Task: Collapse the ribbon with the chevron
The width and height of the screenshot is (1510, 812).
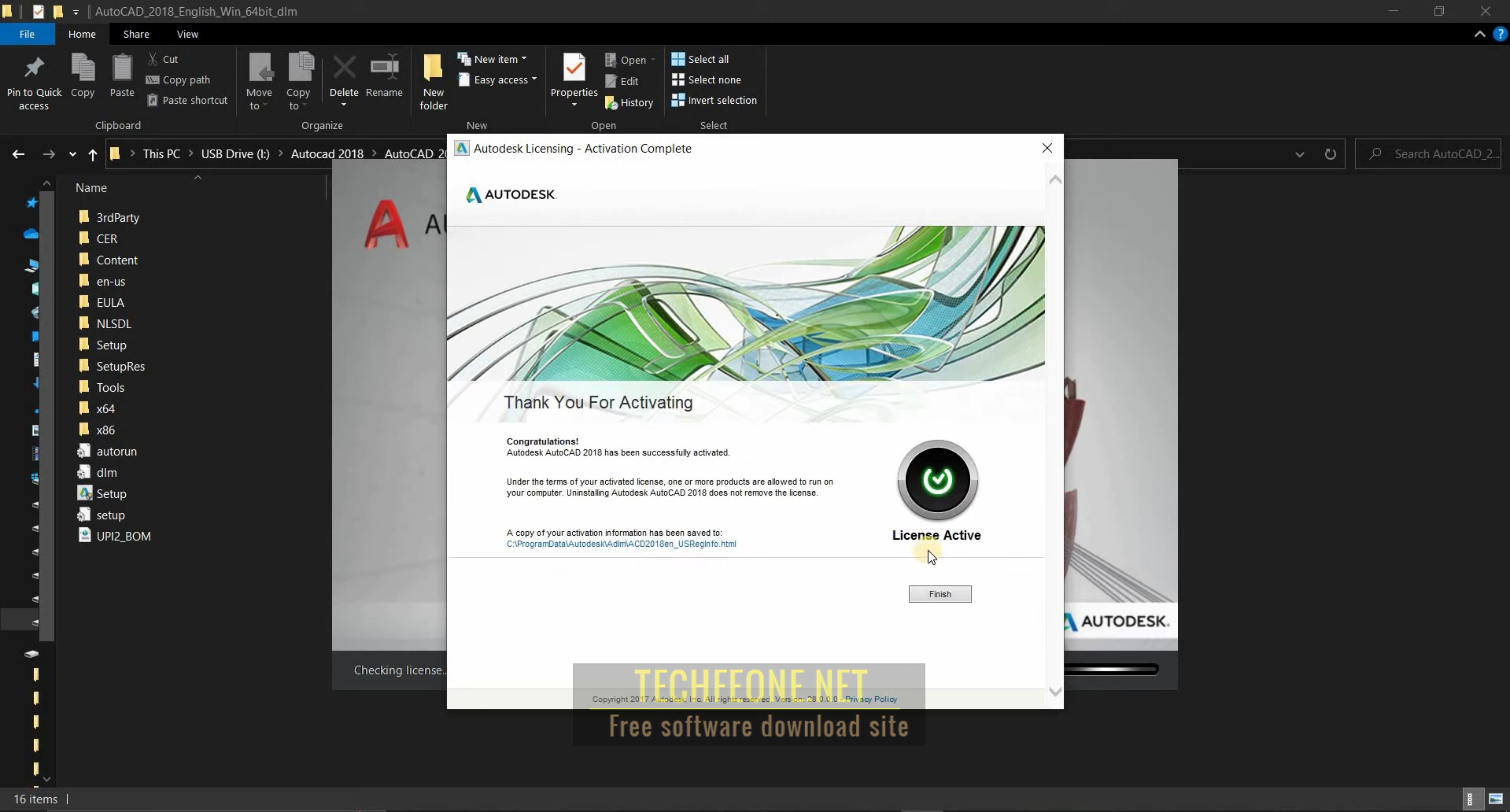Action: pyautogui.click(x=1479, y=34)
